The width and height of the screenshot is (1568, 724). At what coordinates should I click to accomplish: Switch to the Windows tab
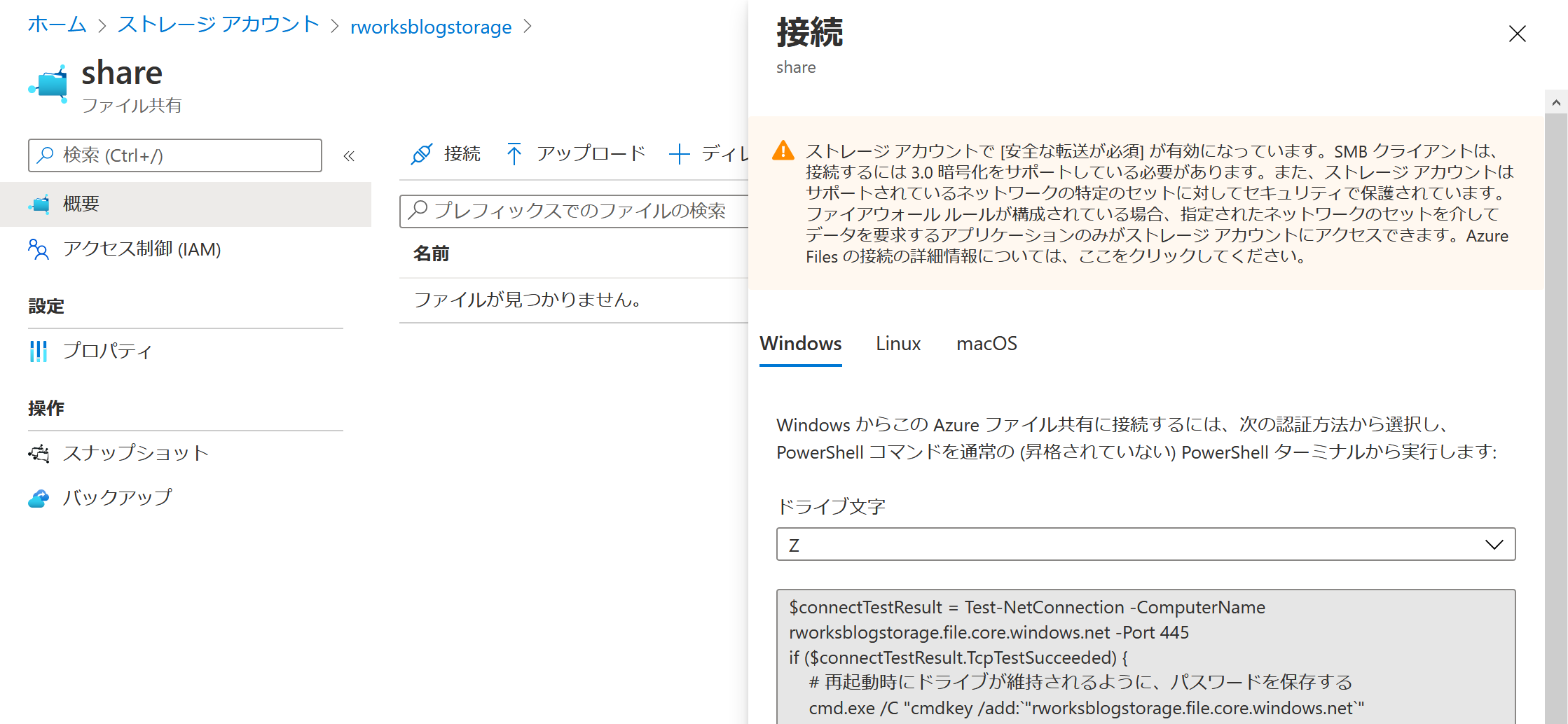[800, 344]
